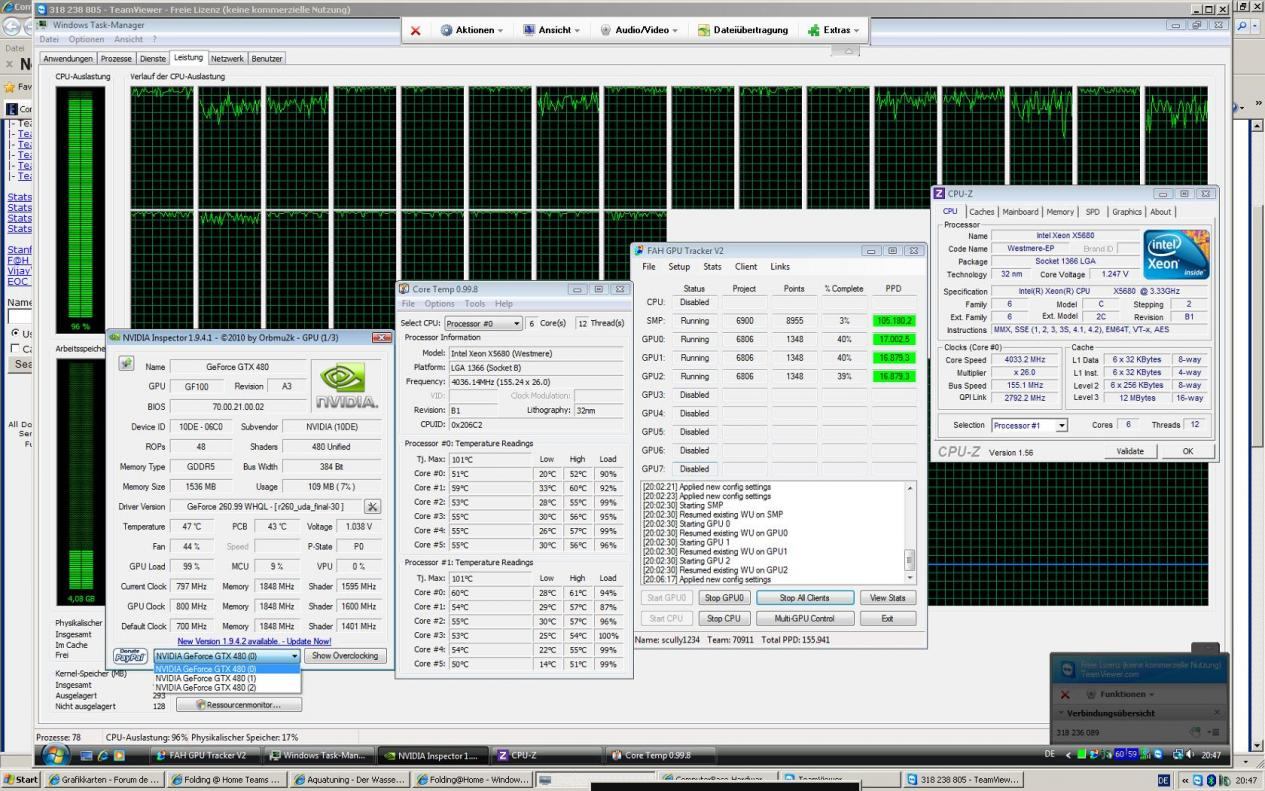1265x791 pixels.
Task: Click the Show Overclocking button
Action: pyautogui.click(x=344, y=656)
